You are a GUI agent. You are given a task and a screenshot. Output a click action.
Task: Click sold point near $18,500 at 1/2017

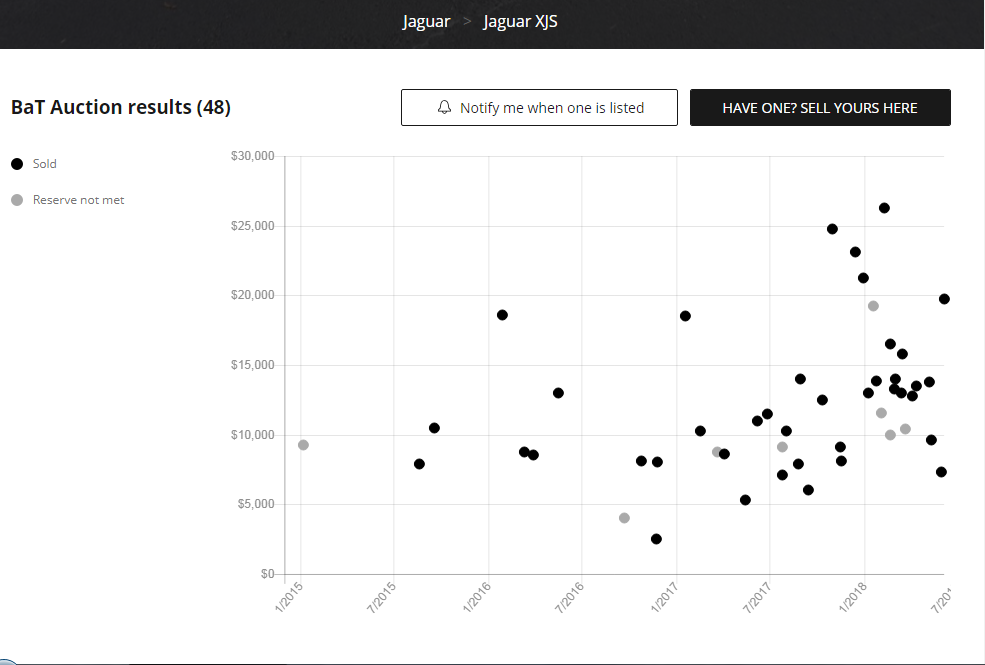pyautogui.click(x=685, y=316)
